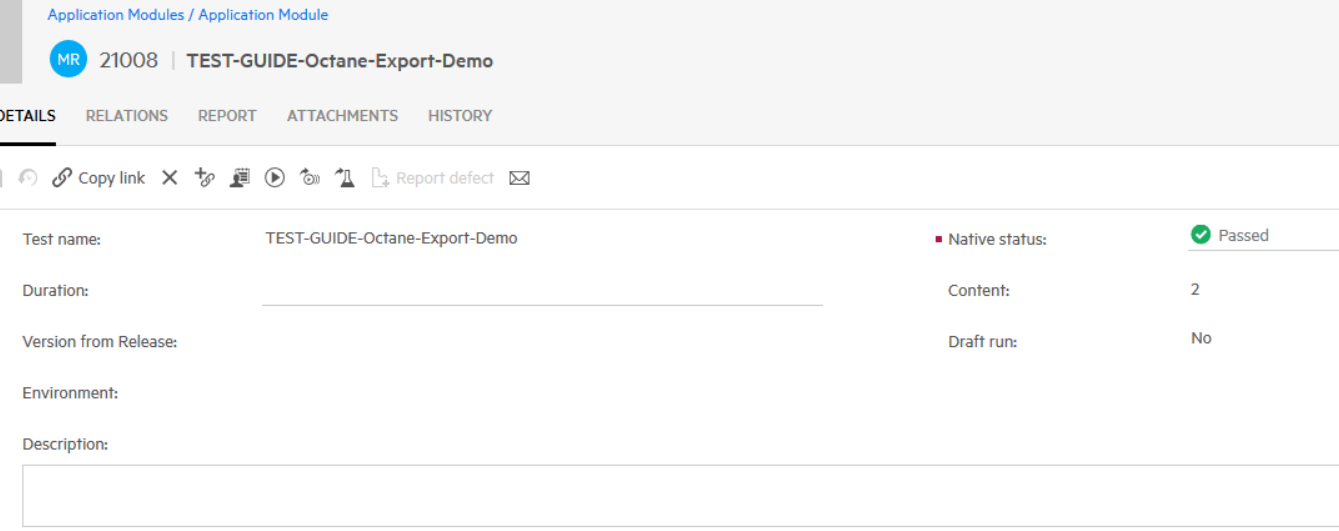This screenshot has height=531, width=1339.
Task: Click into the Duration input field
Action: tap(542, 290)
